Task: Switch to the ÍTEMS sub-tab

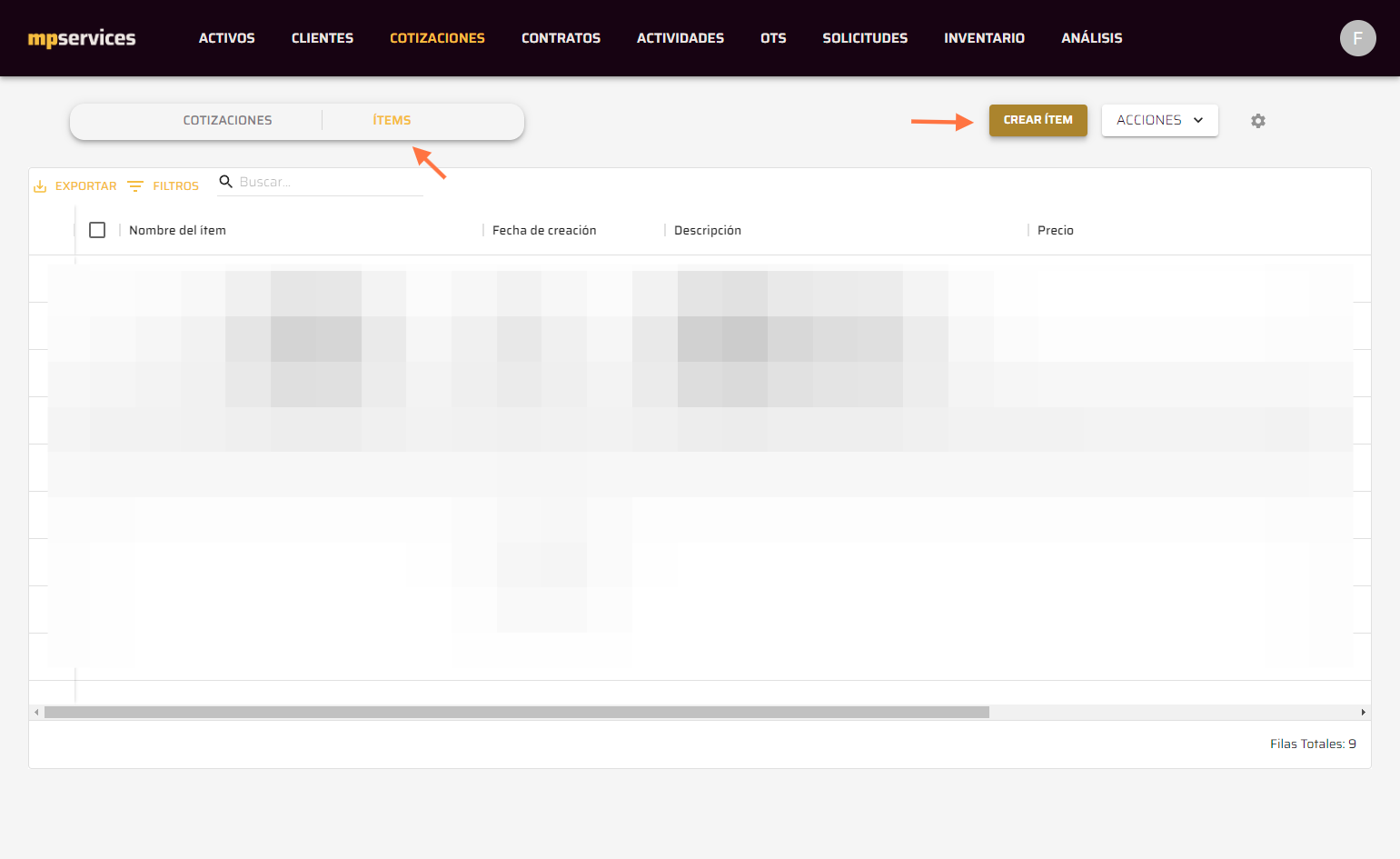Action: click(392, 121)
